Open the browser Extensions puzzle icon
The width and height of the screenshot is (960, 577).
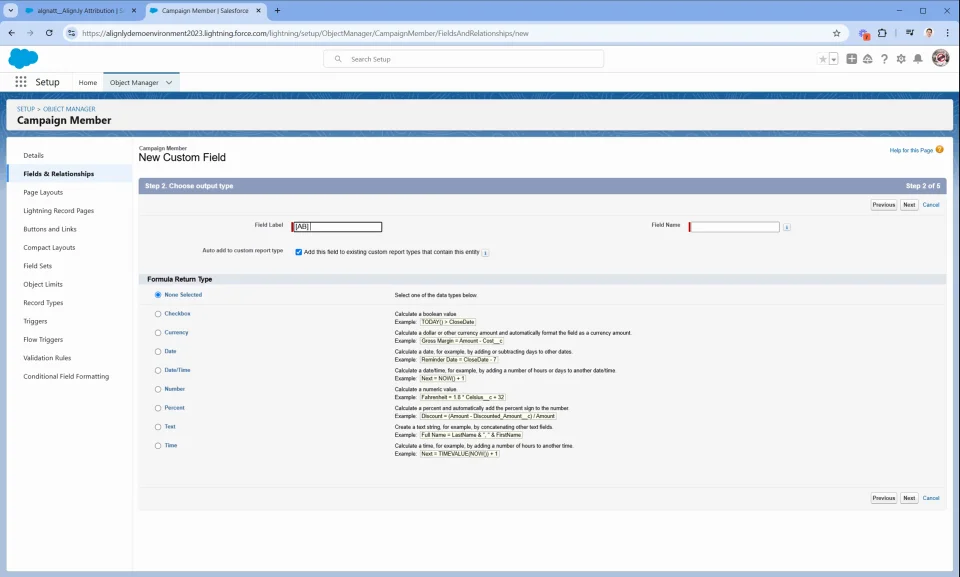coord(882,33)
